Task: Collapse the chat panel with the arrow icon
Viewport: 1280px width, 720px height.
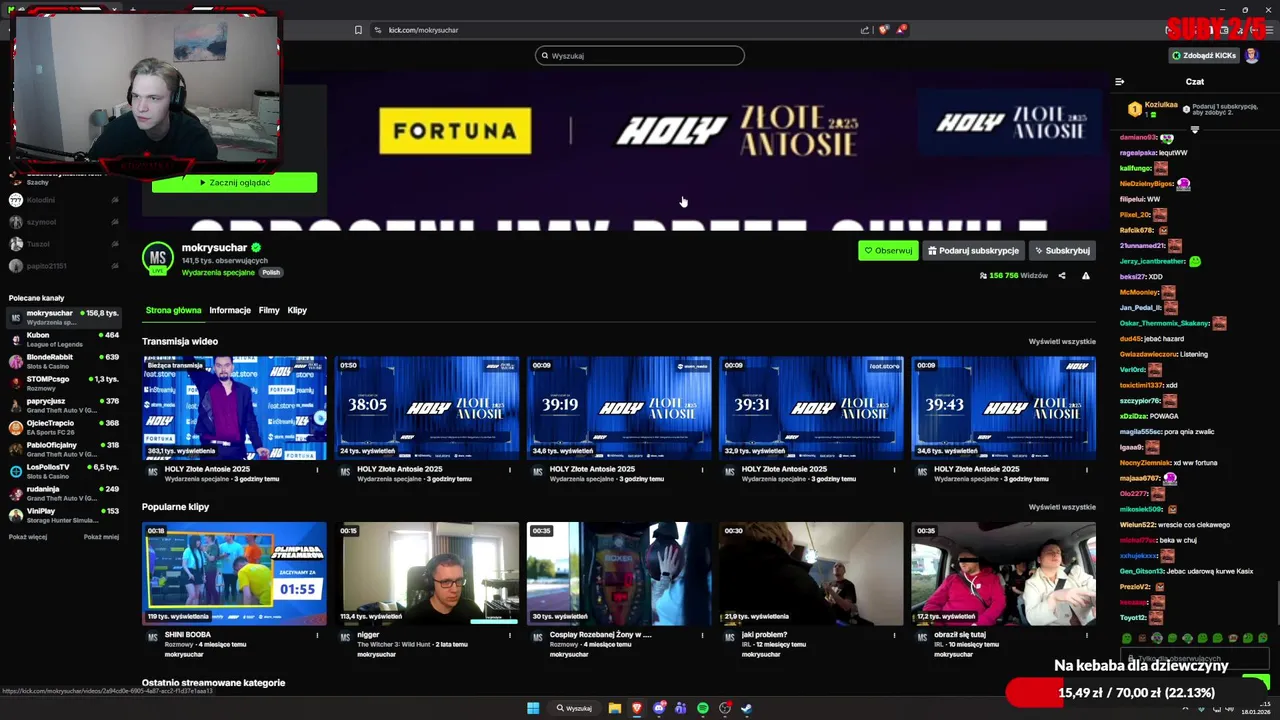Action: [1120, 82]
